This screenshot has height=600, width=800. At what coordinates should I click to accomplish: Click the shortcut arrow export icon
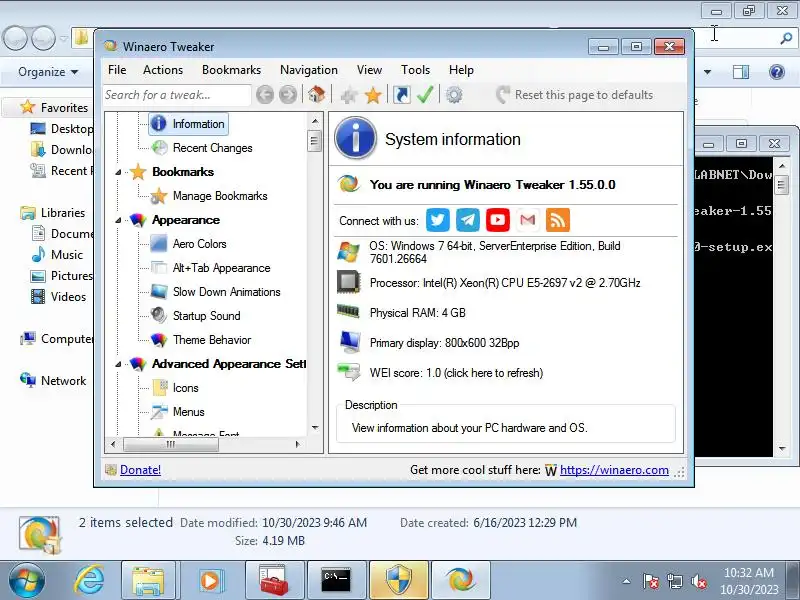pyautogui.click(x=402, y=95)
